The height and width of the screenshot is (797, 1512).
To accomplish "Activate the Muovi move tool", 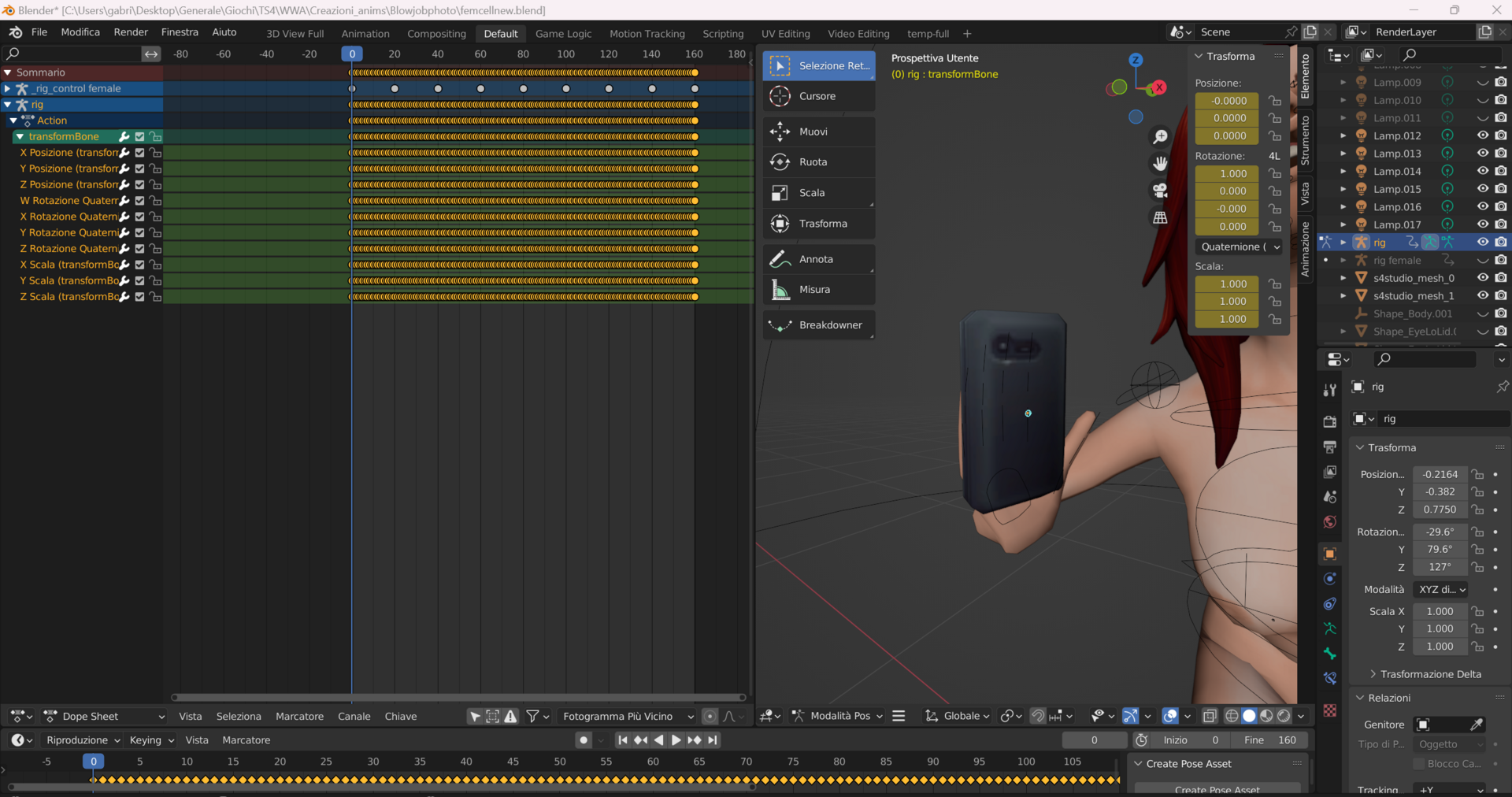I will 818,132.
